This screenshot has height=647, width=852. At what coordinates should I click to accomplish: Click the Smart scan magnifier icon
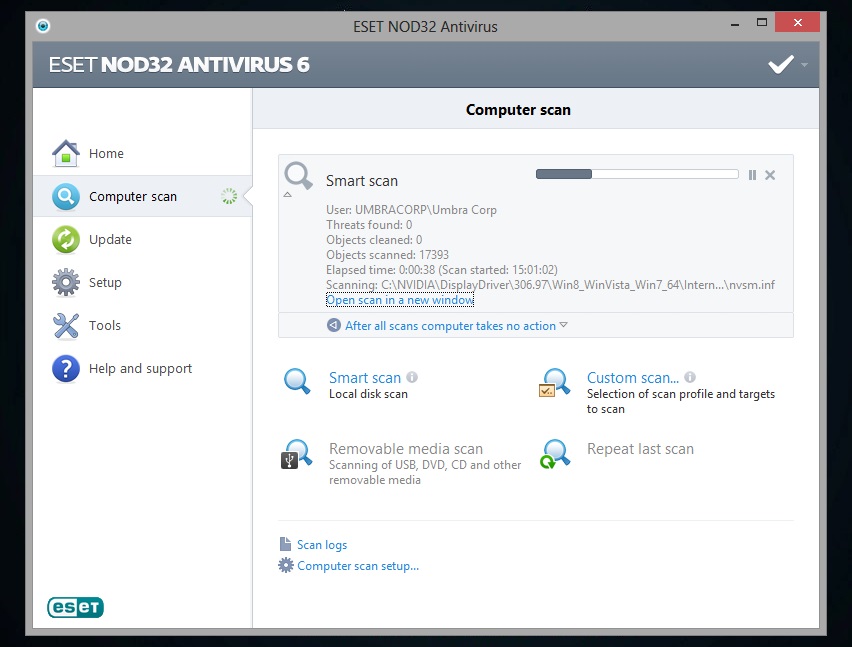coord(297,381)
